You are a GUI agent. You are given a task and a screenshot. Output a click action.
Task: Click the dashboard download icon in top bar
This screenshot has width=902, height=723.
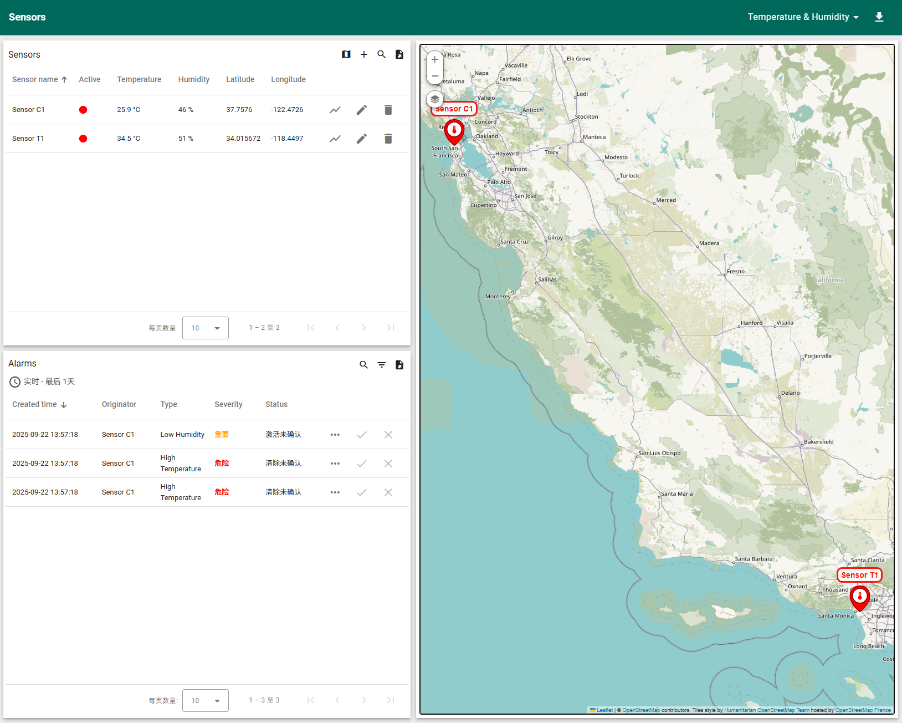point(879,17)
